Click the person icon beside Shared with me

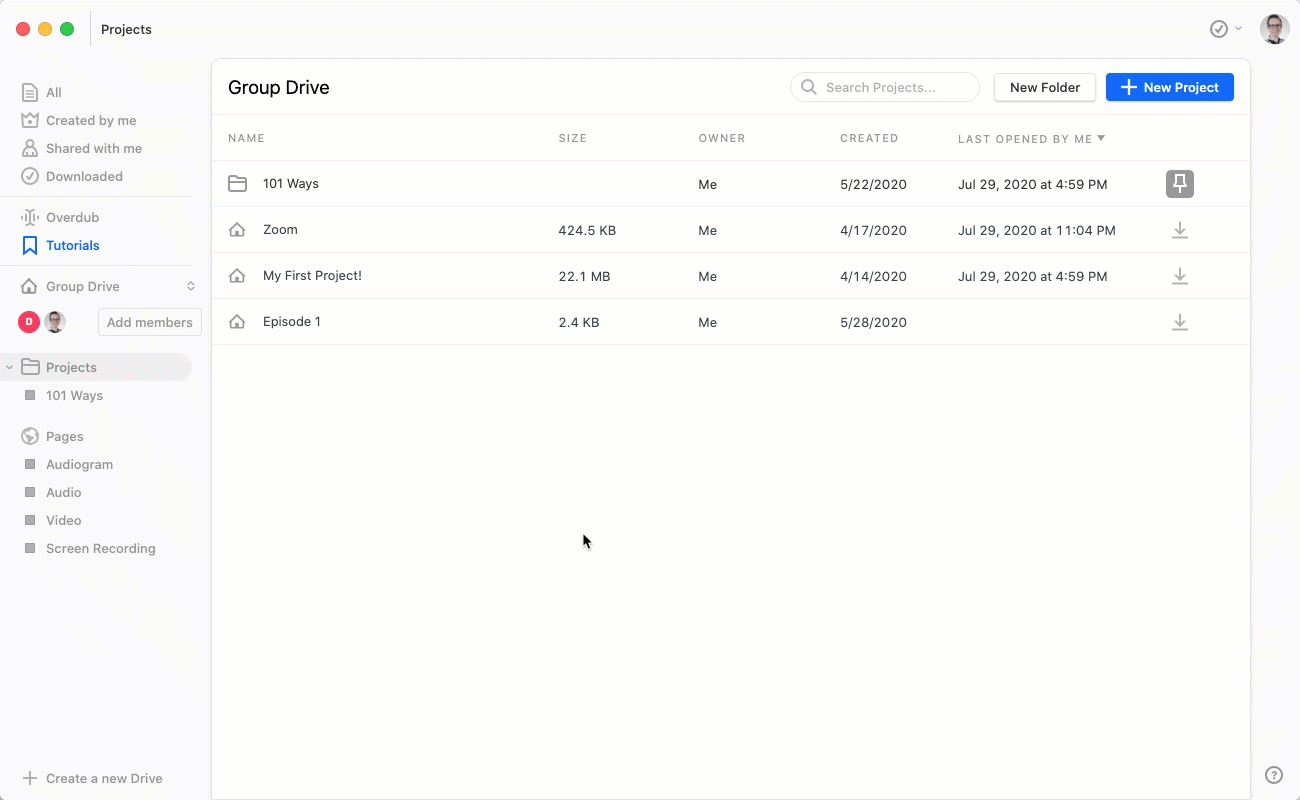pos(30,148)
